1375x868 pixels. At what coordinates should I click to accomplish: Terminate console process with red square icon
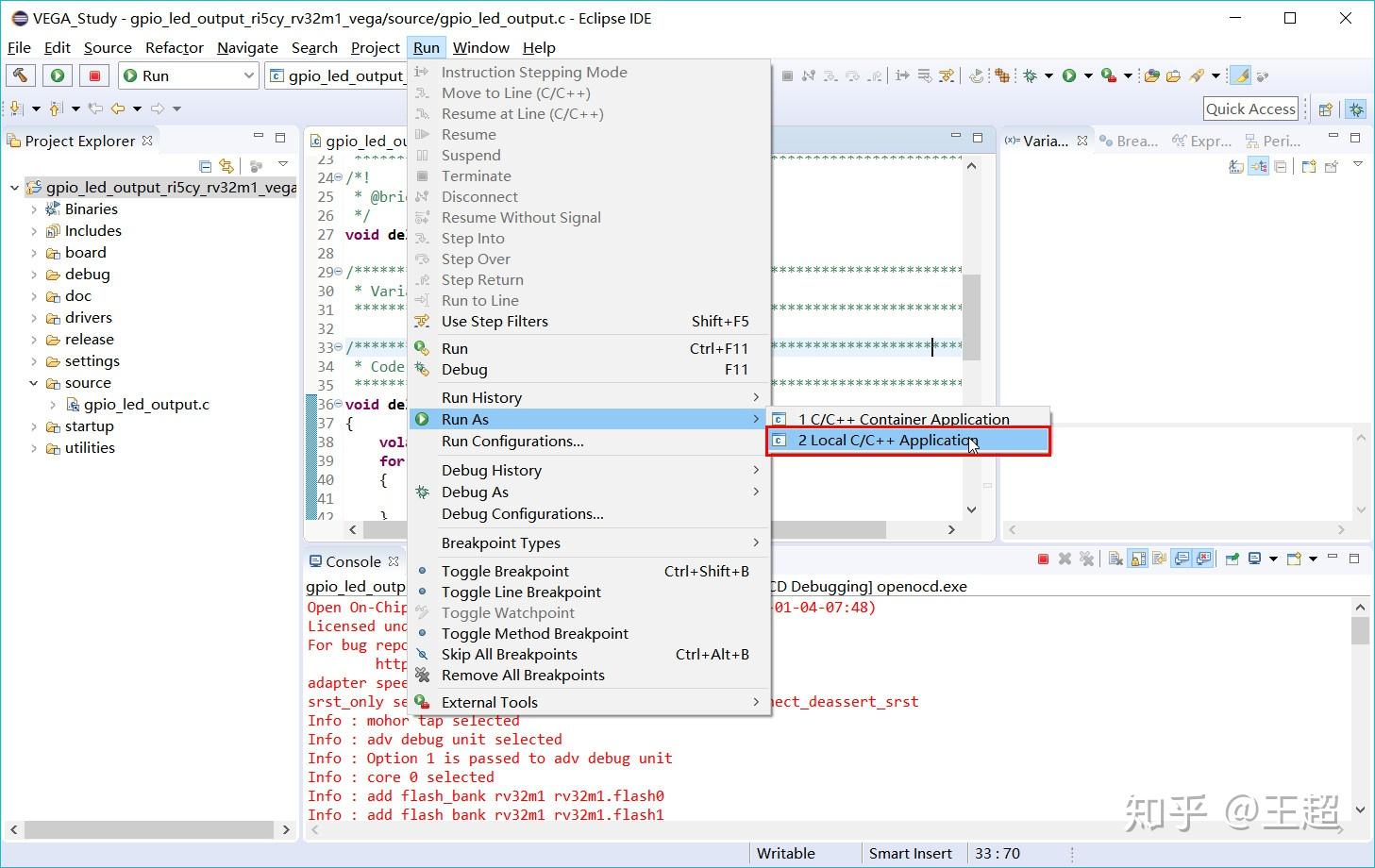tap(1043, 559)
